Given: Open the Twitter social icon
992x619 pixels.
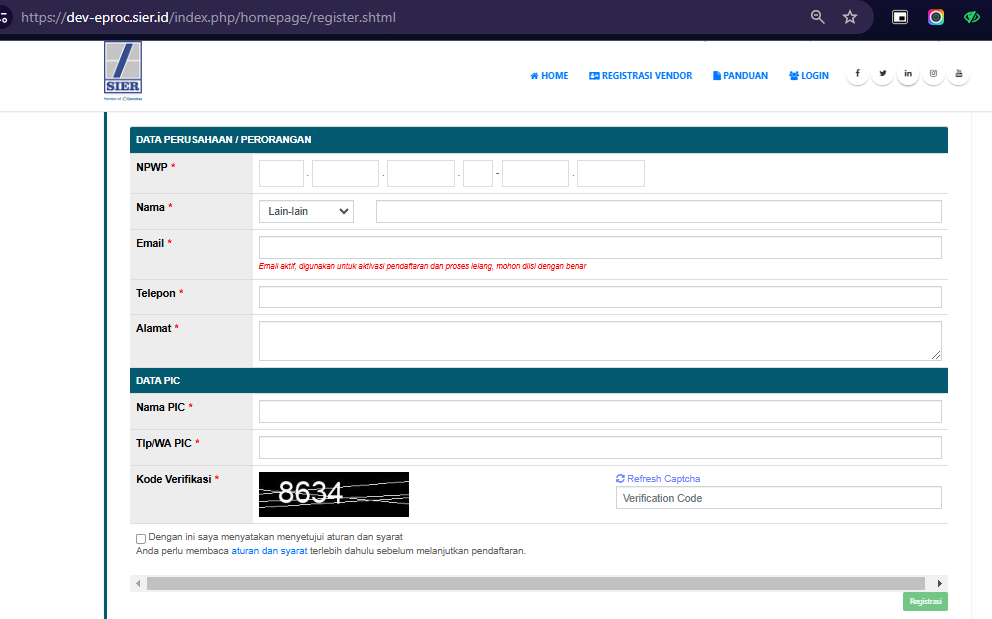Looking at the screenshot, I should 883,74.
